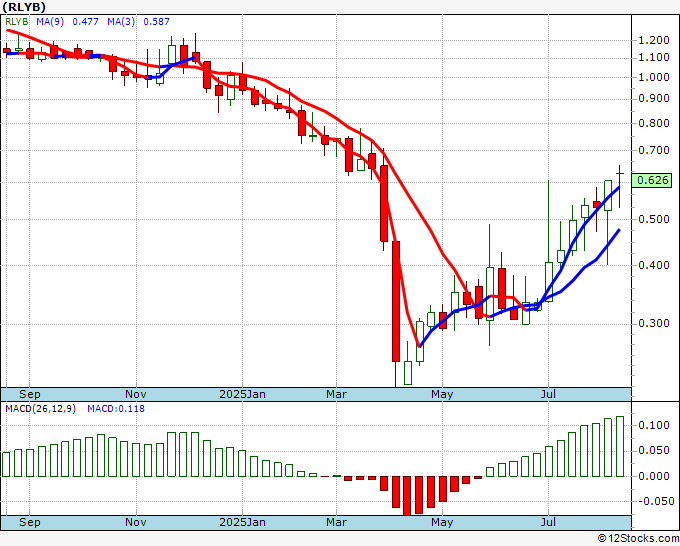Click Nov on the price chart time axis
Image resolution: width=680 pixels, height=546 pixels.
[x=136, y=394]
